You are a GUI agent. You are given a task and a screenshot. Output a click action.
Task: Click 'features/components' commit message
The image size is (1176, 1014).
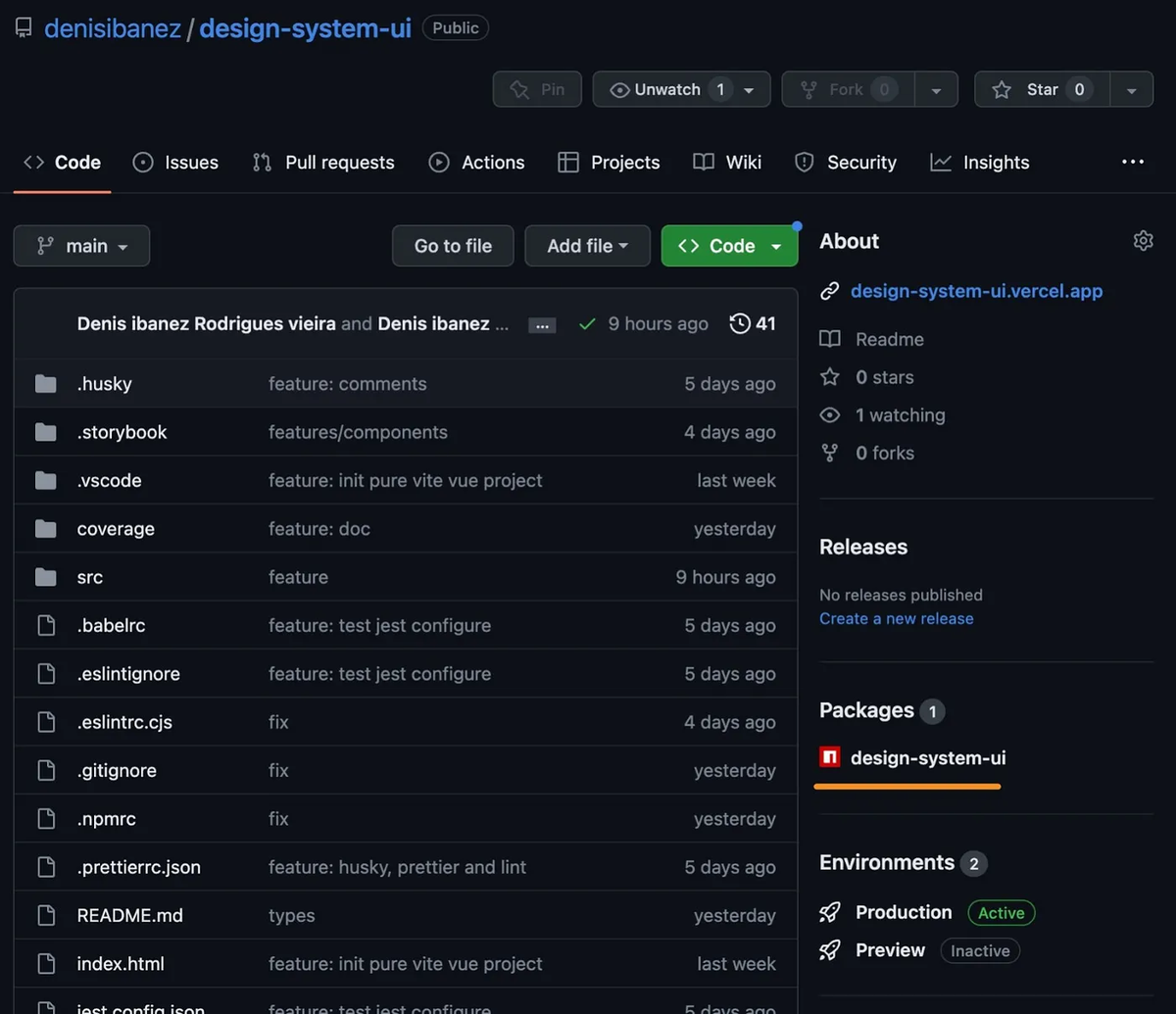pyautogui.click(x=358, y=432)
